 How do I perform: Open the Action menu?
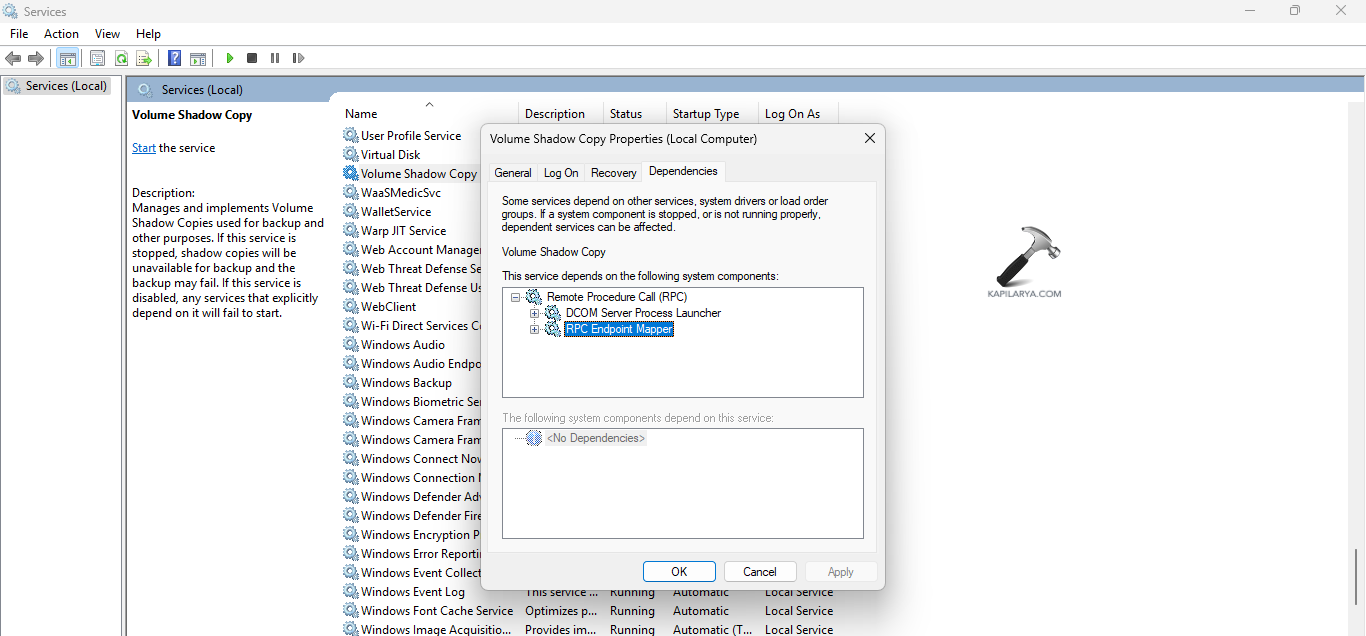pyautogui.click(x=61, y=33)
